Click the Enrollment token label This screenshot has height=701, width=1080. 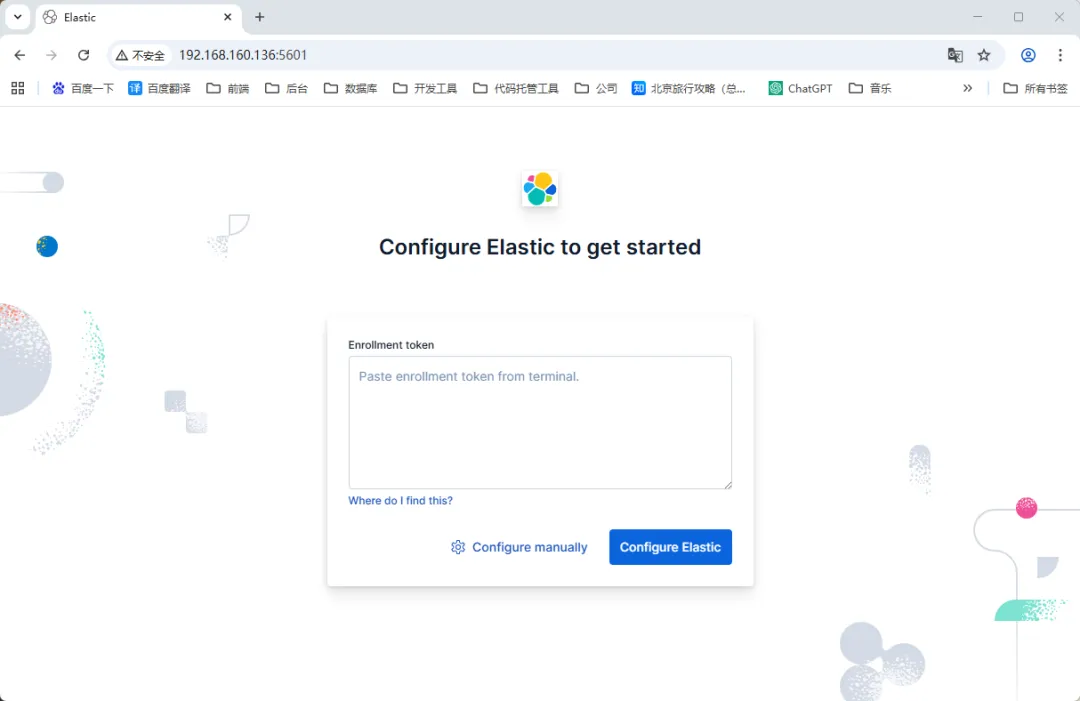click(x=391, y=345)
